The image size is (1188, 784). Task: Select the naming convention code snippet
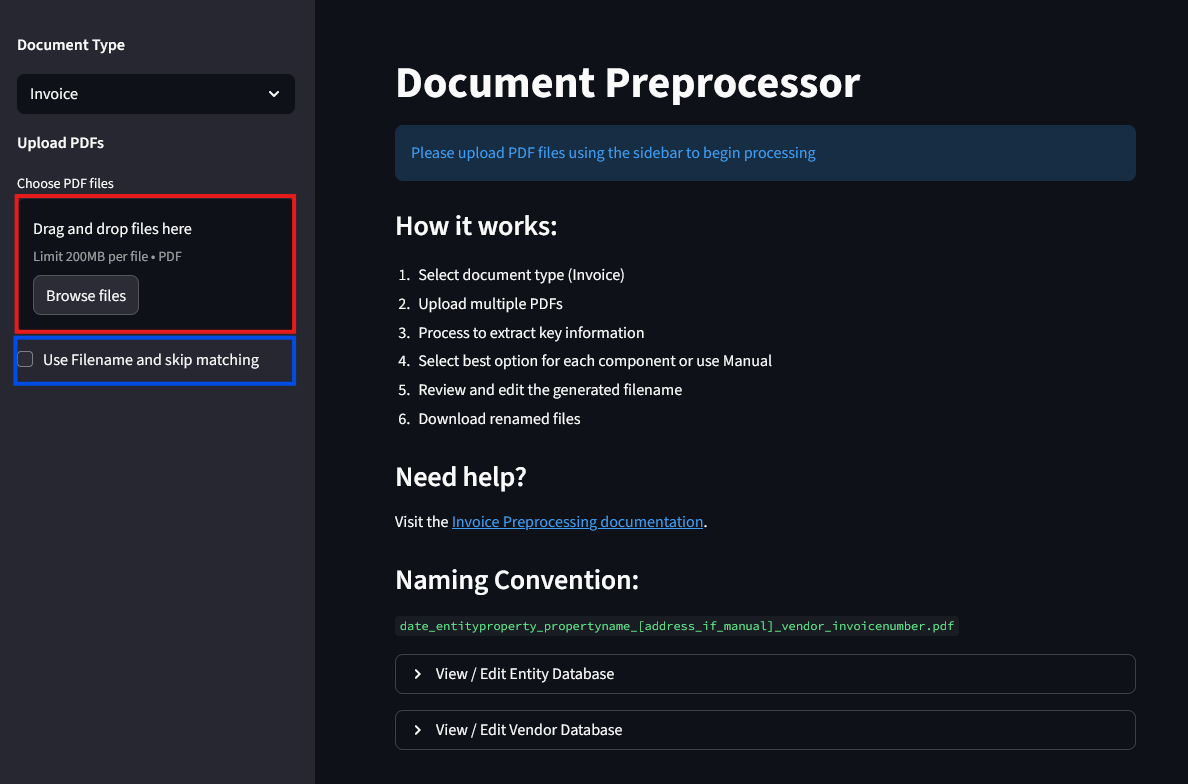tap(676, 625)
